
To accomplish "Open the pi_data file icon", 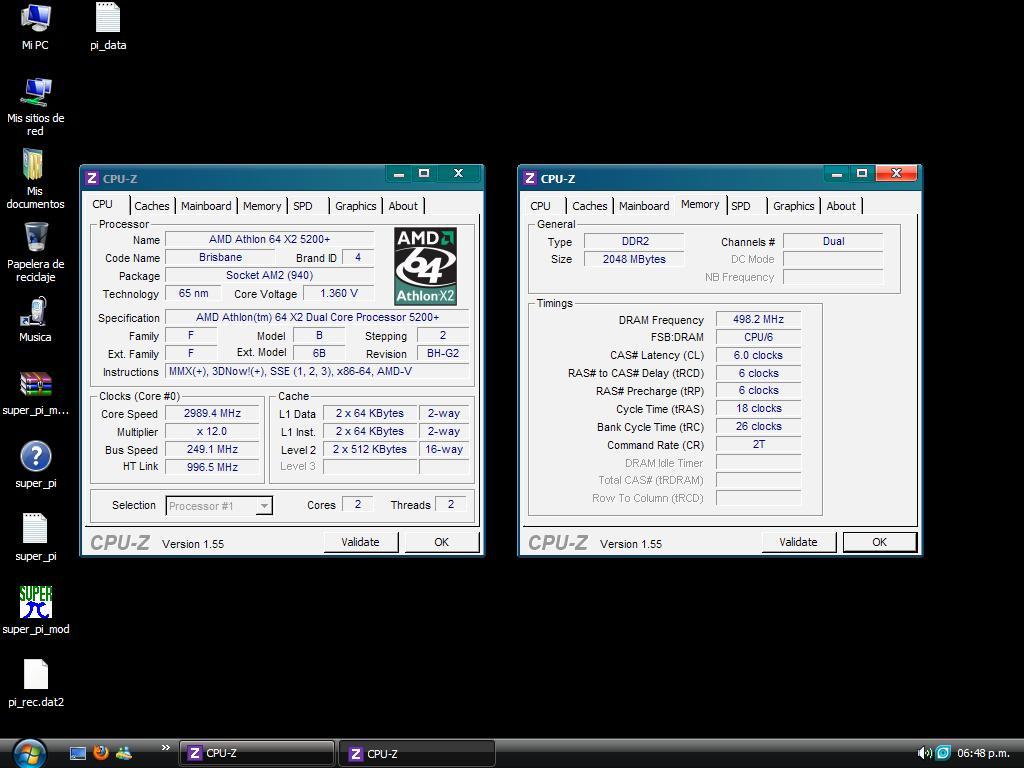I will click(108, 18).
